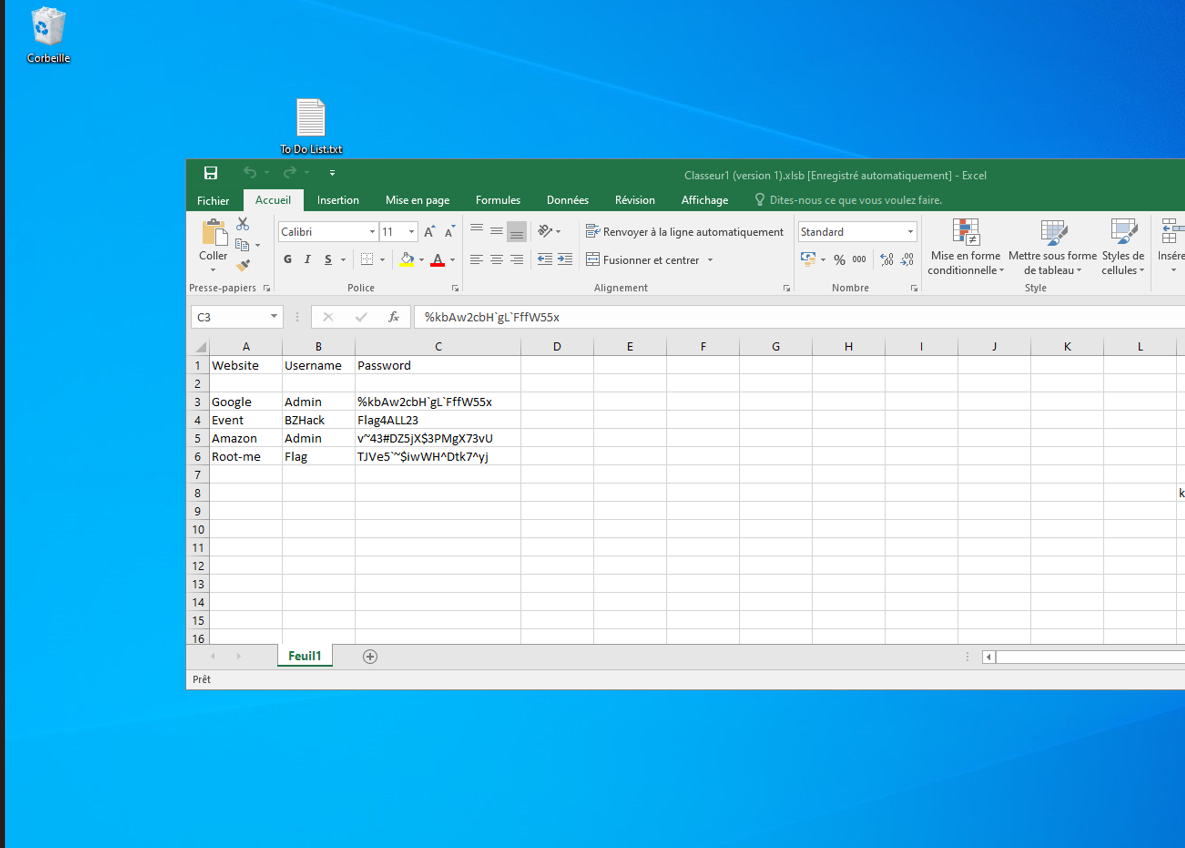Screen dimensions: 1185x848
Task: Switch to the Formules tab
Action: [x=498, y=200]
